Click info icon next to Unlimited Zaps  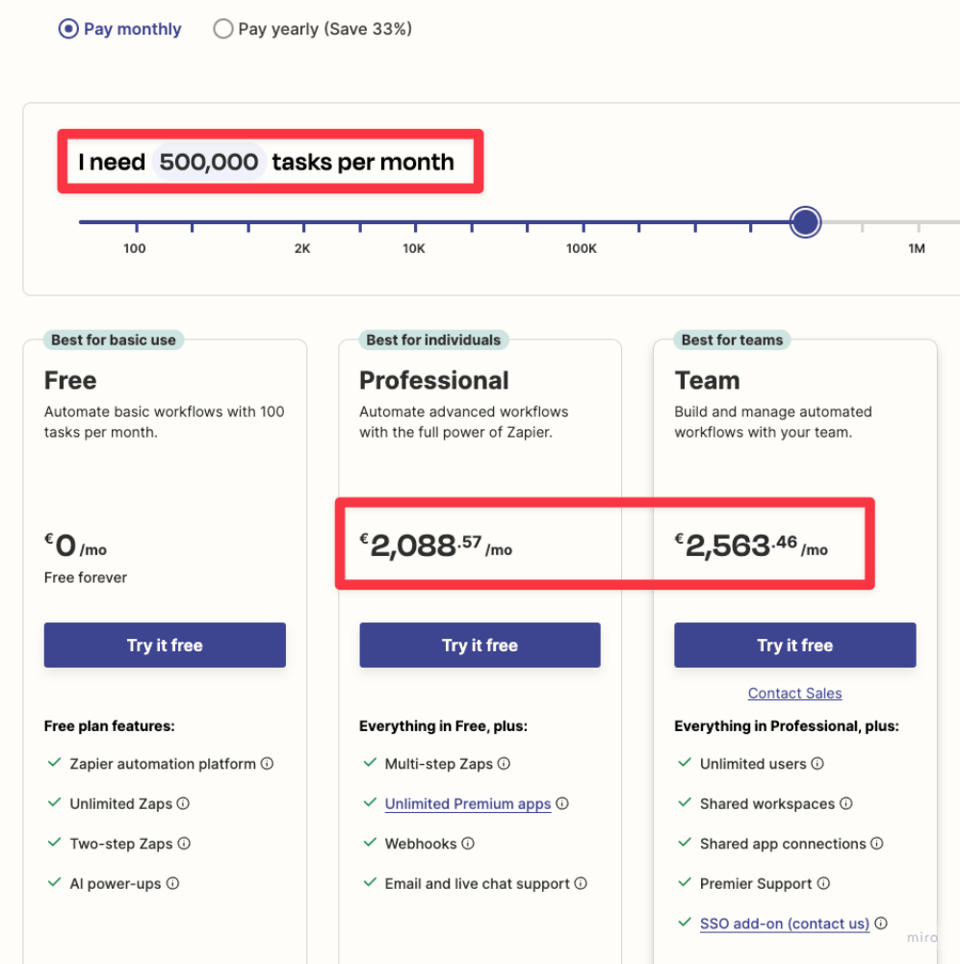(x=183, y=804)
